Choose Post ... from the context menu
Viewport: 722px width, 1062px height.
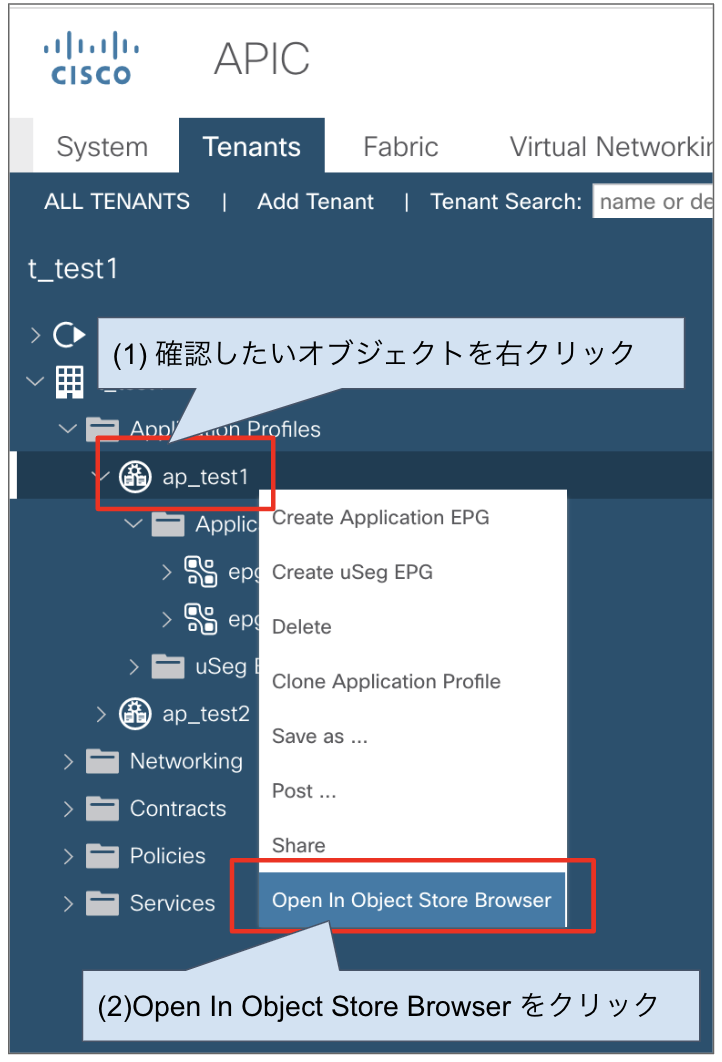click(x=412, y=791)
